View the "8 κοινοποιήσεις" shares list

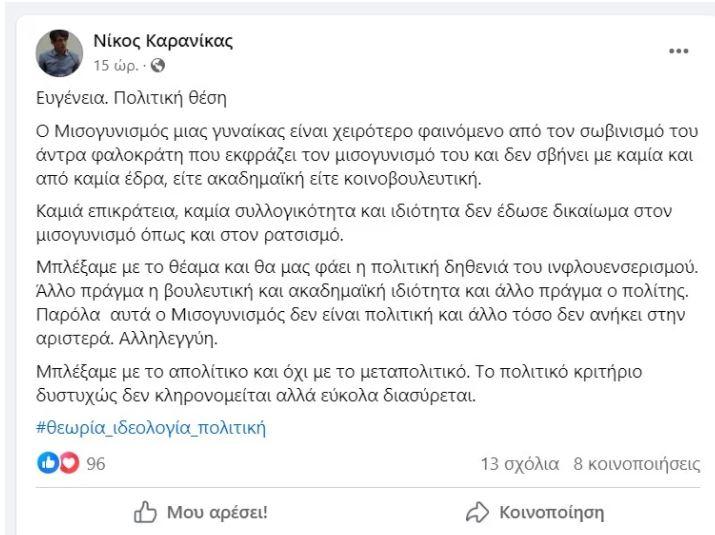tap(636, 464)
